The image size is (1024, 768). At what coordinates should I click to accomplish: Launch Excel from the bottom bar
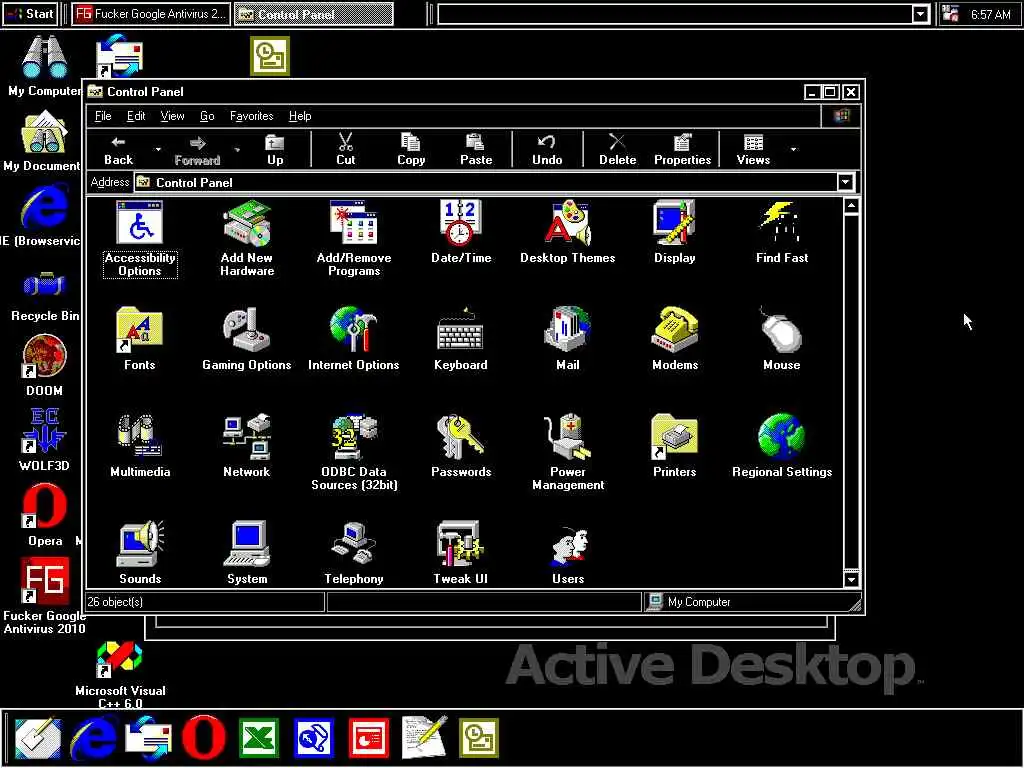coord(259,738)
